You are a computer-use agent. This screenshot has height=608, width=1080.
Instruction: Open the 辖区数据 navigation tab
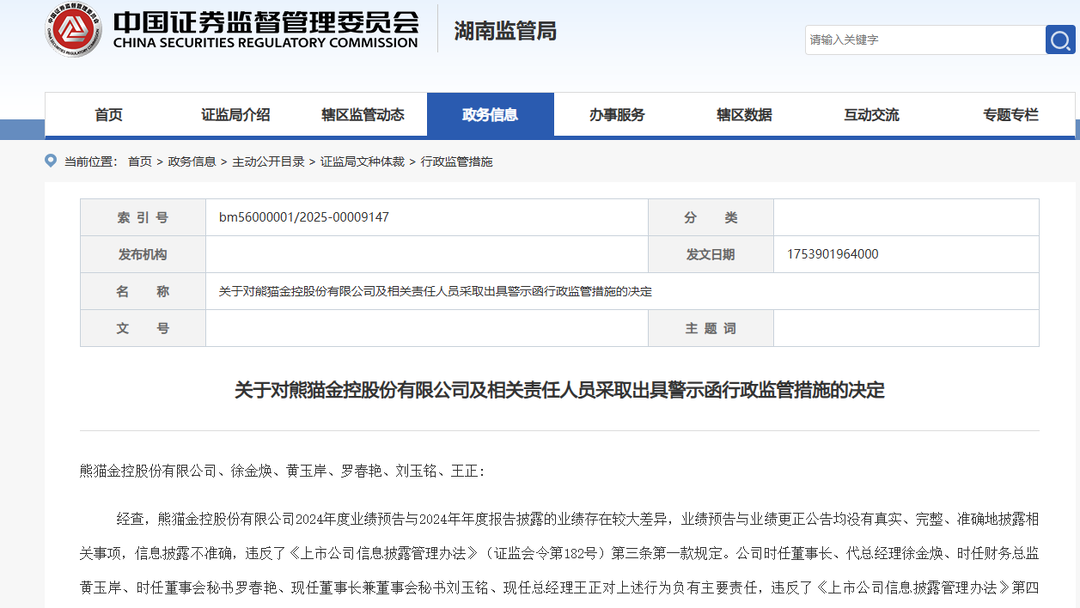tap(745, 115)
